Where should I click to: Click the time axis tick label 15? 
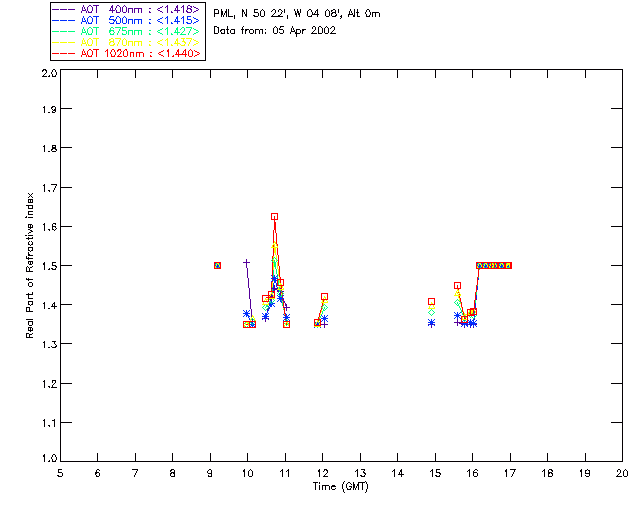click(435, 473)
